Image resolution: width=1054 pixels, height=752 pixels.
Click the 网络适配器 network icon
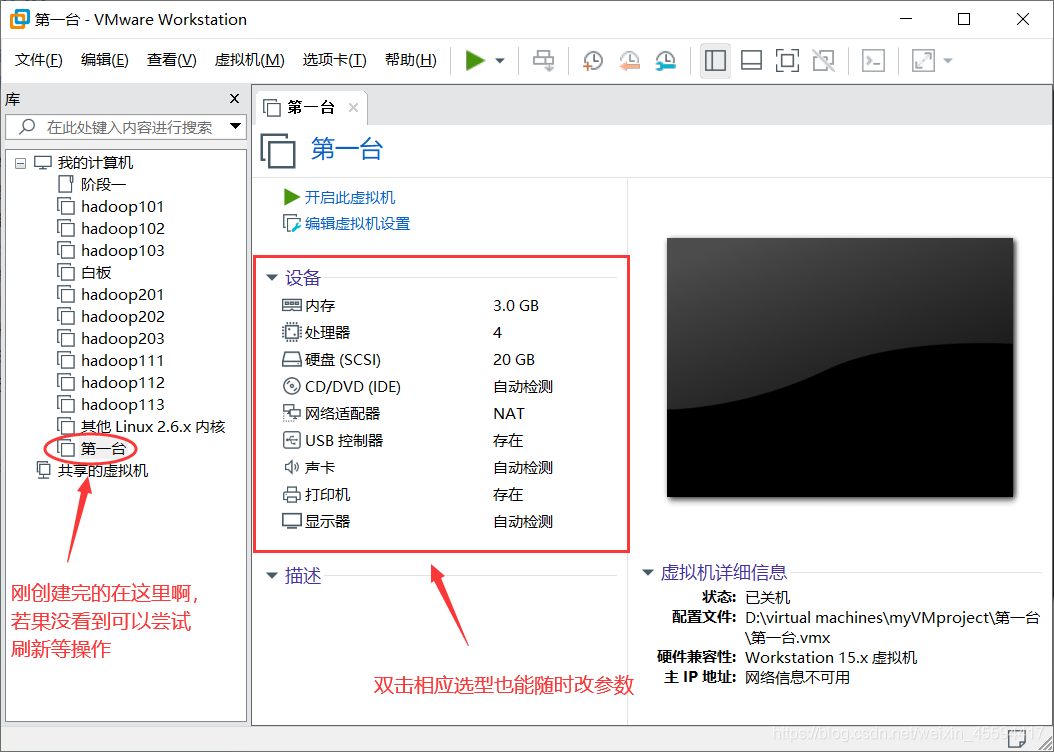point(291,413)
